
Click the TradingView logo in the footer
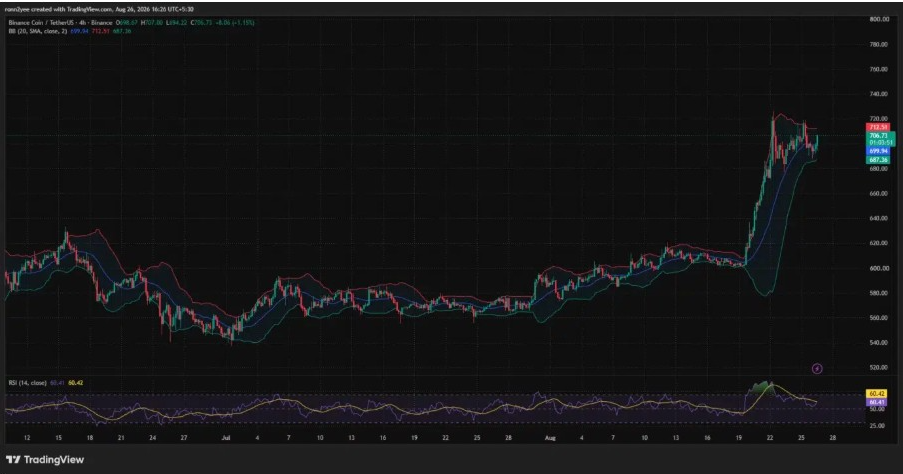[45, 460]
